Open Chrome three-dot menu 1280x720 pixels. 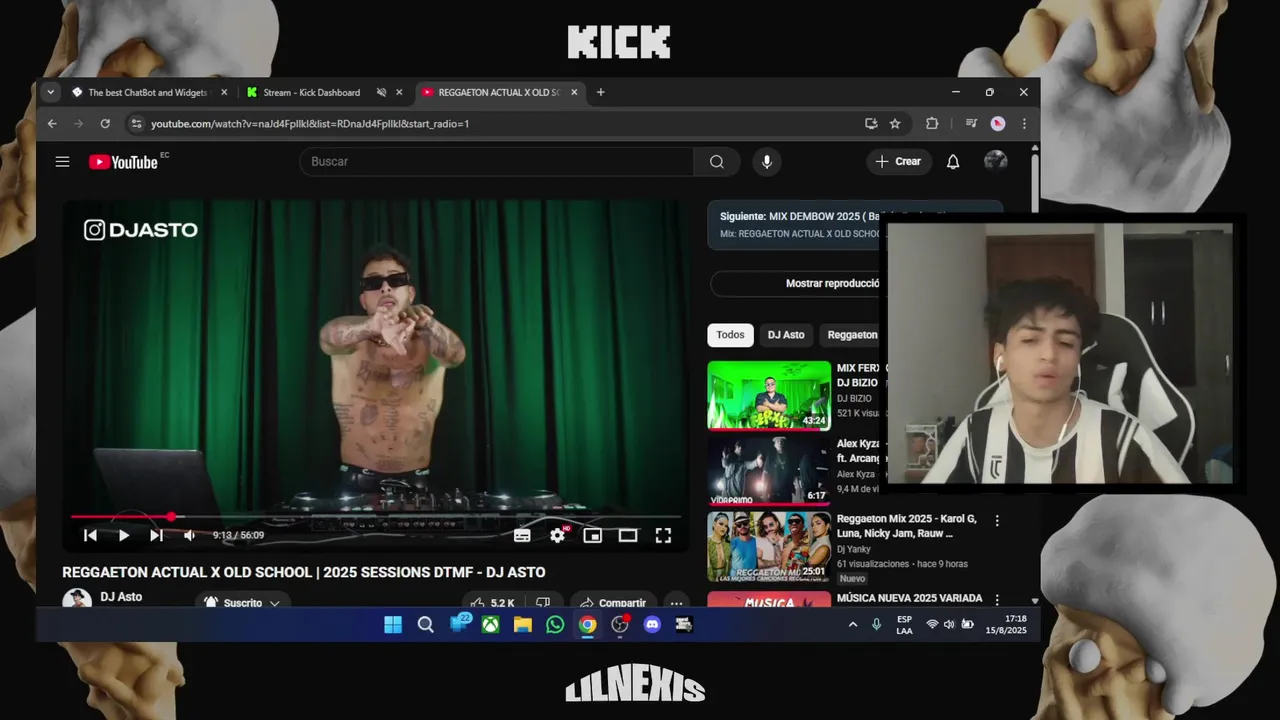(1023, 124)
